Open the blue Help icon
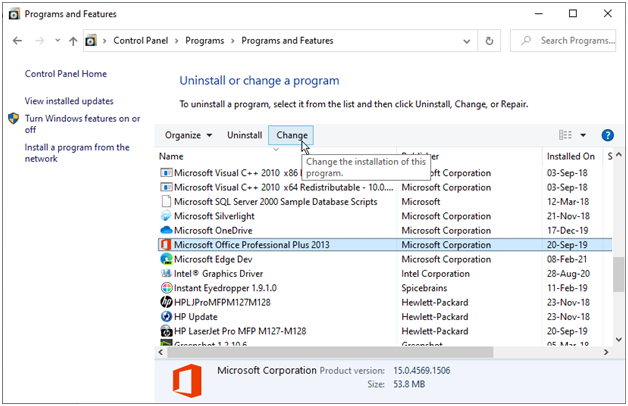Image resolution: width=628 pixels, height=406 pixels. (x=607, y=135)
